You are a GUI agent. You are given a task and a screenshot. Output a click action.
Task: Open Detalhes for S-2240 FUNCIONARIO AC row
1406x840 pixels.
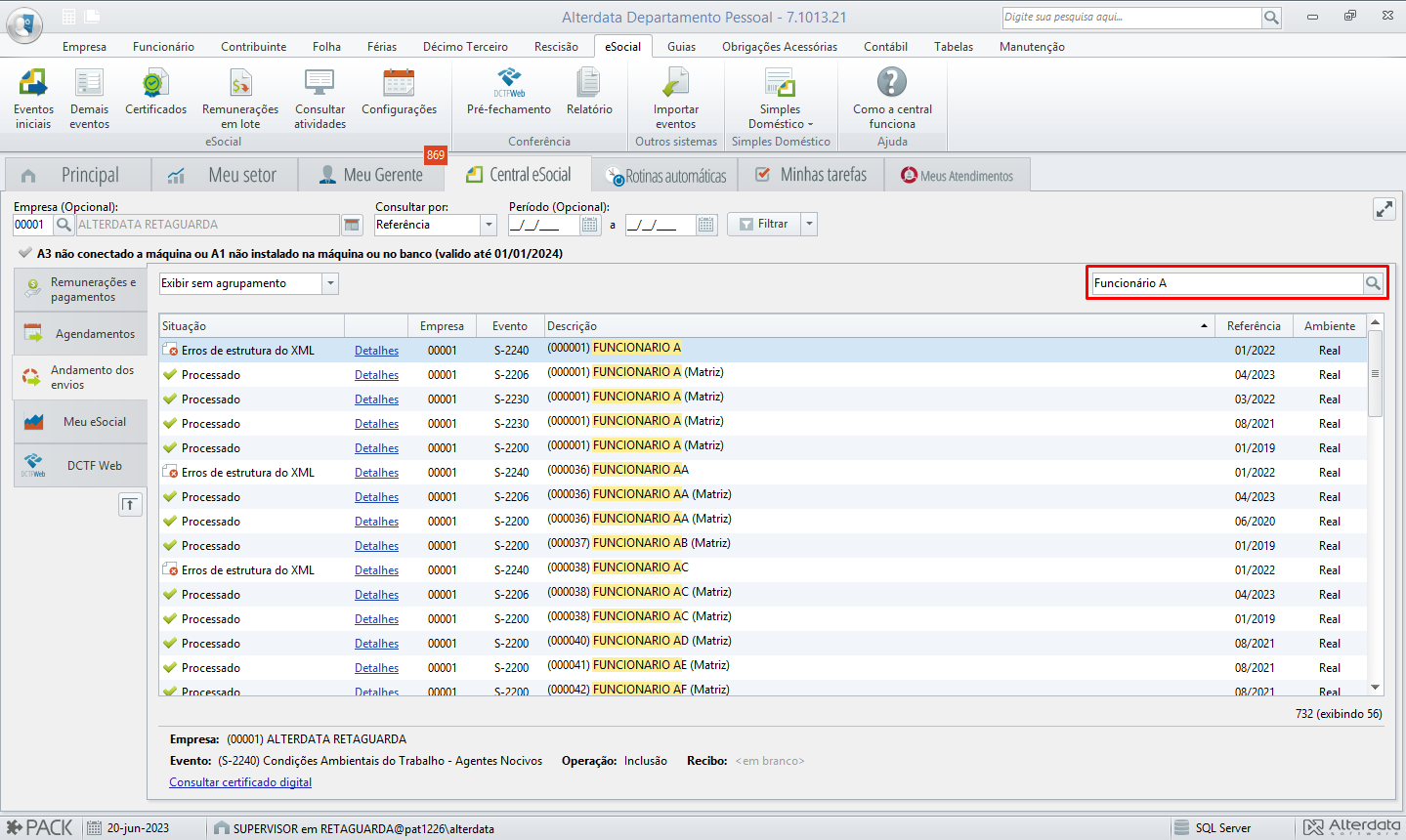(x=376, y=570)
